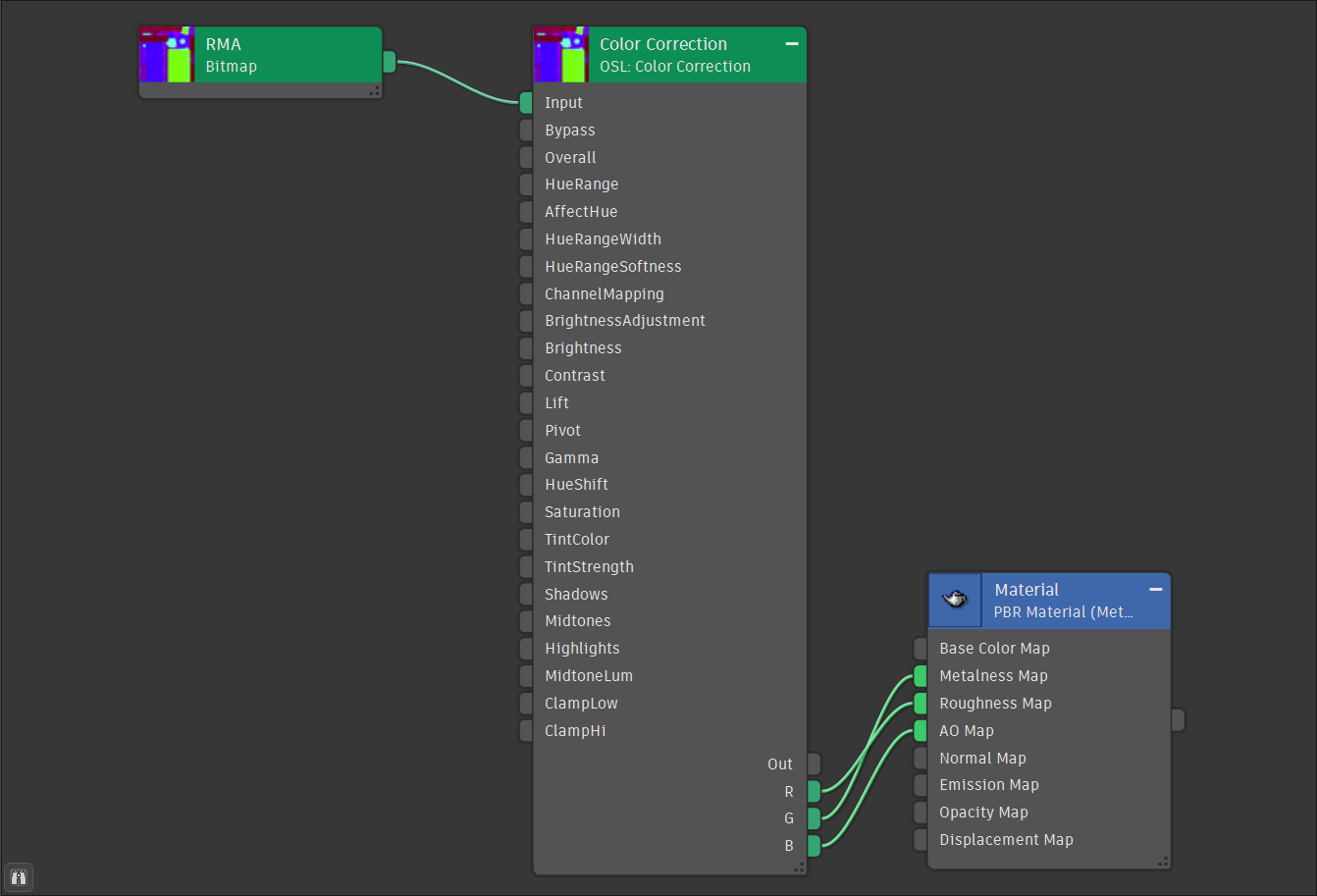Click the Saturation input socket
The width and height of the screenshot is (1317, 896).
click(526, 511)
